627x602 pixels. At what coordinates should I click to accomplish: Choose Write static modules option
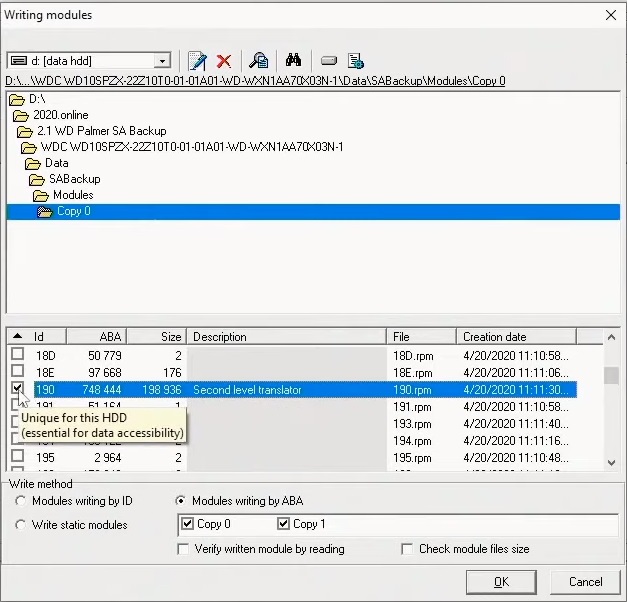tap(21, 524)
